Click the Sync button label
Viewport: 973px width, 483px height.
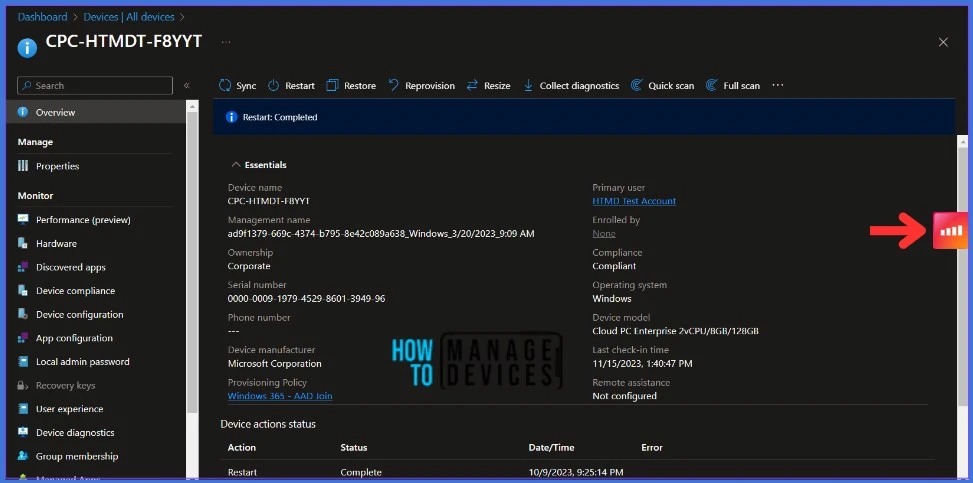point(246,86)
